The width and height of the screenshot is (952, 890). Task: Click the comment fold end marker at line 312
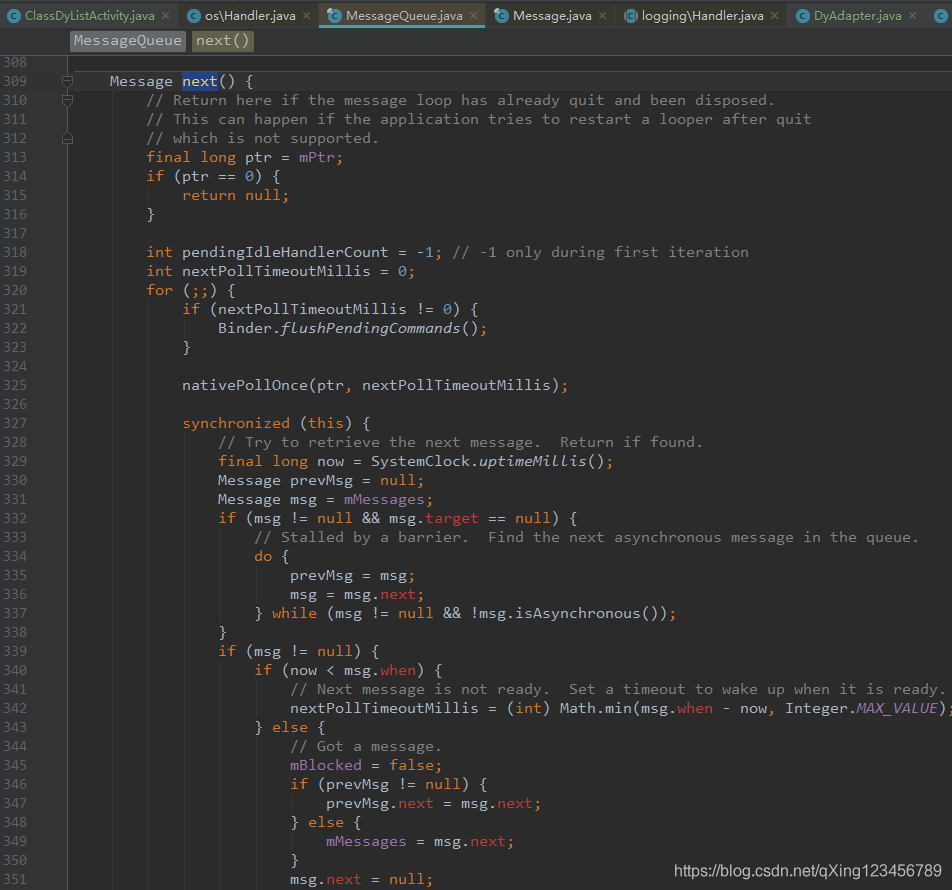pos(67,138)
